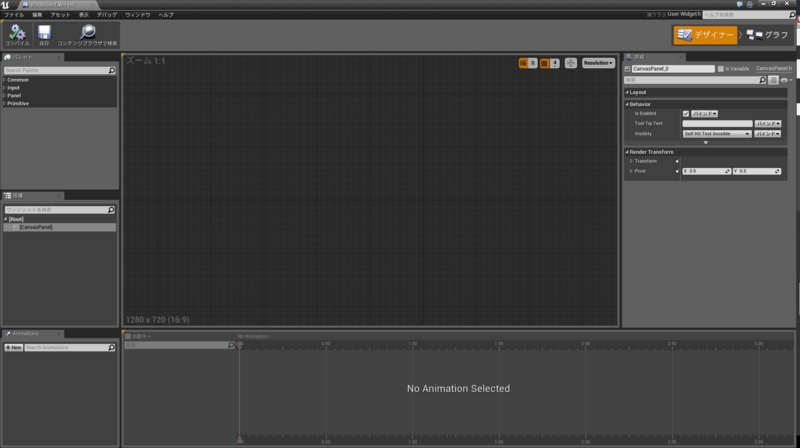
Task: Open the ウィンドウ menu
Action: (138, 15)
